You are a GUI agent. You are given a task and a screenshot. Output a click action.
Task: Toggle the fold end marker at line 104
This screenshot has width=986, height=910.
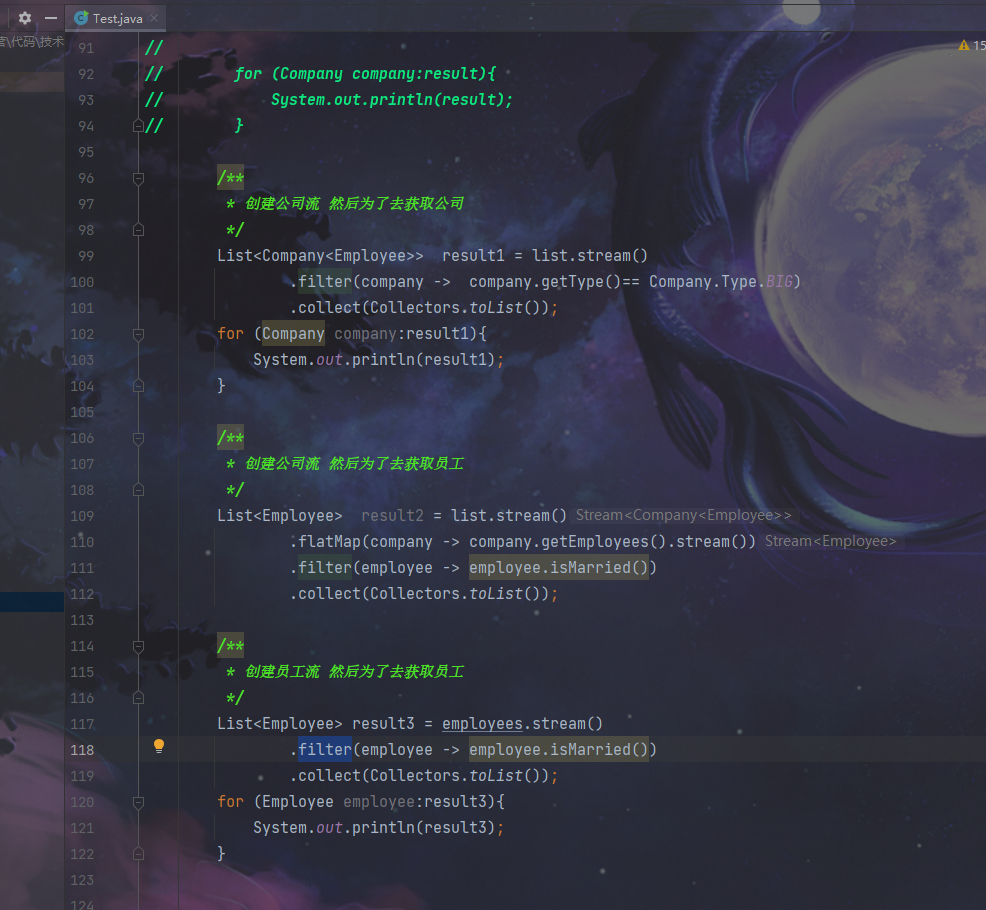138,386
